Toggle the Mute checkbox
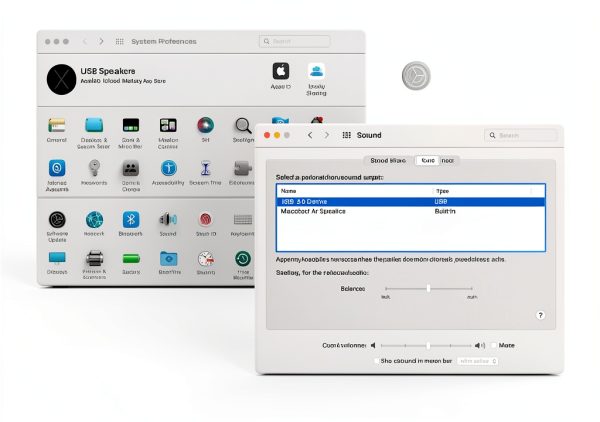 [494, 345]
